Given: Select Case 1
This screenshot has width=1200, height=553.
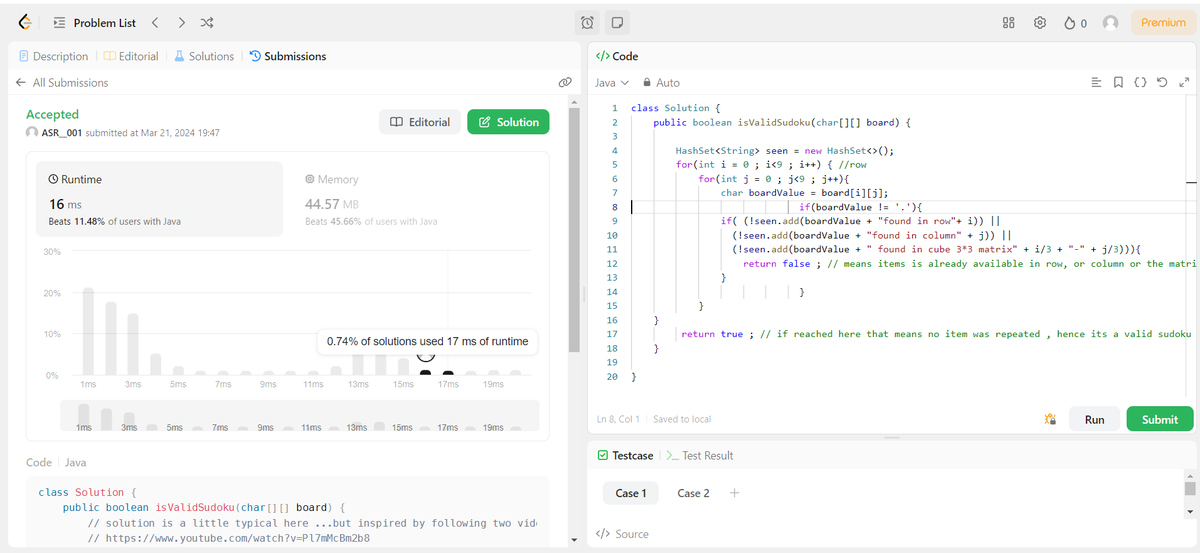Looking at the screenshot, I should [x=631, y=493].
